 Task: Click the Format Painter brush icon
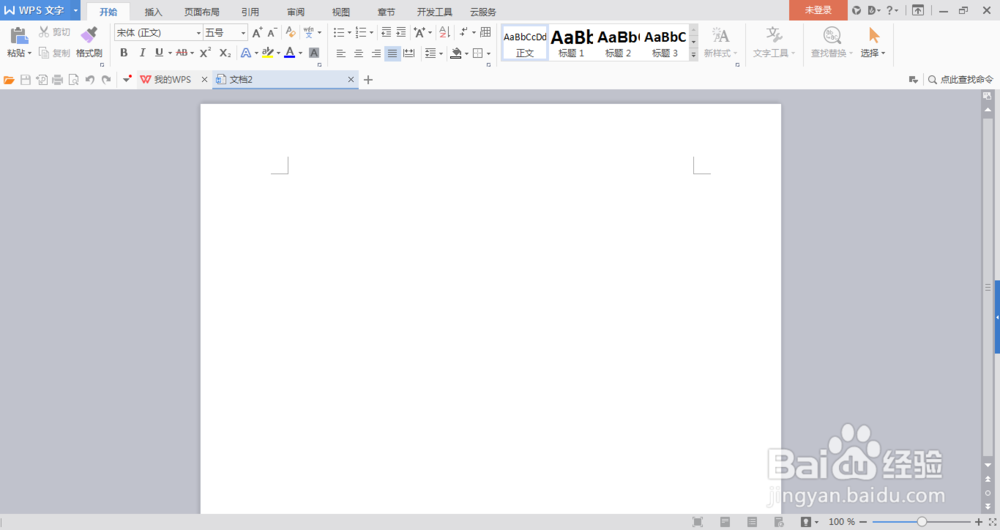(x=89, y=35)
